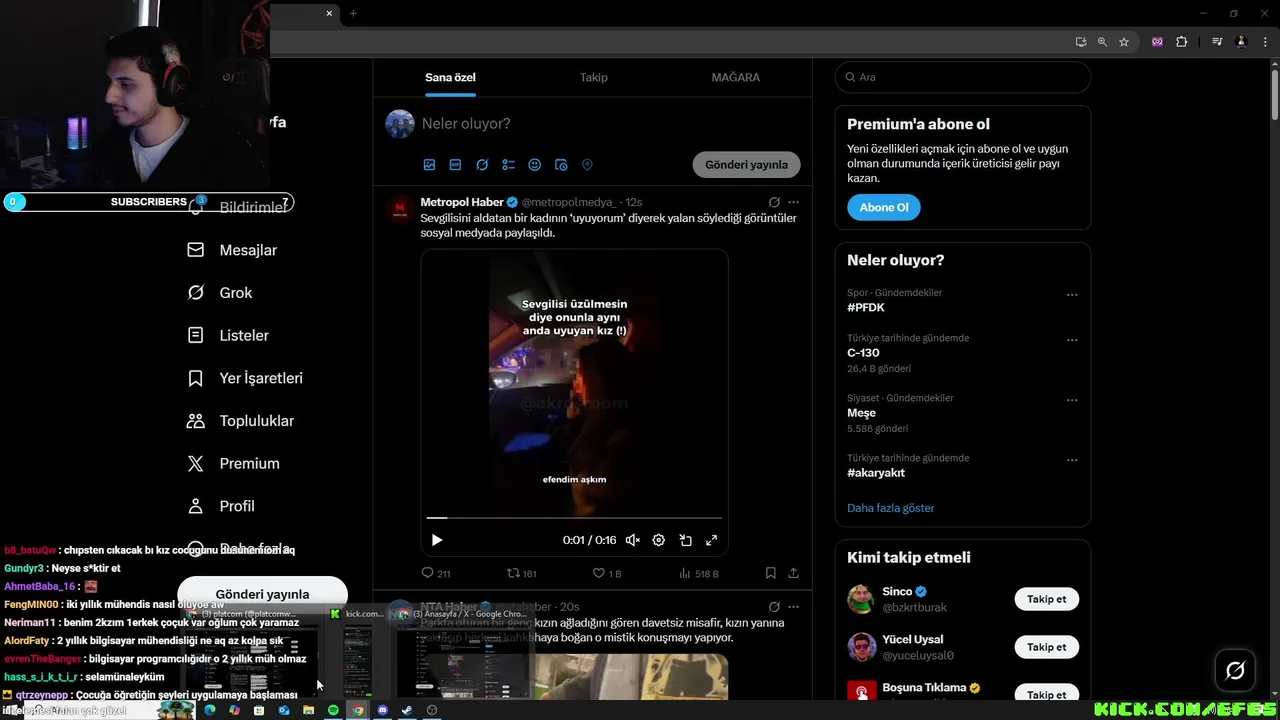Open a new Chrome tab
Image resolution: width=1280 pixels, height=720 pixels.
(353, 13)
